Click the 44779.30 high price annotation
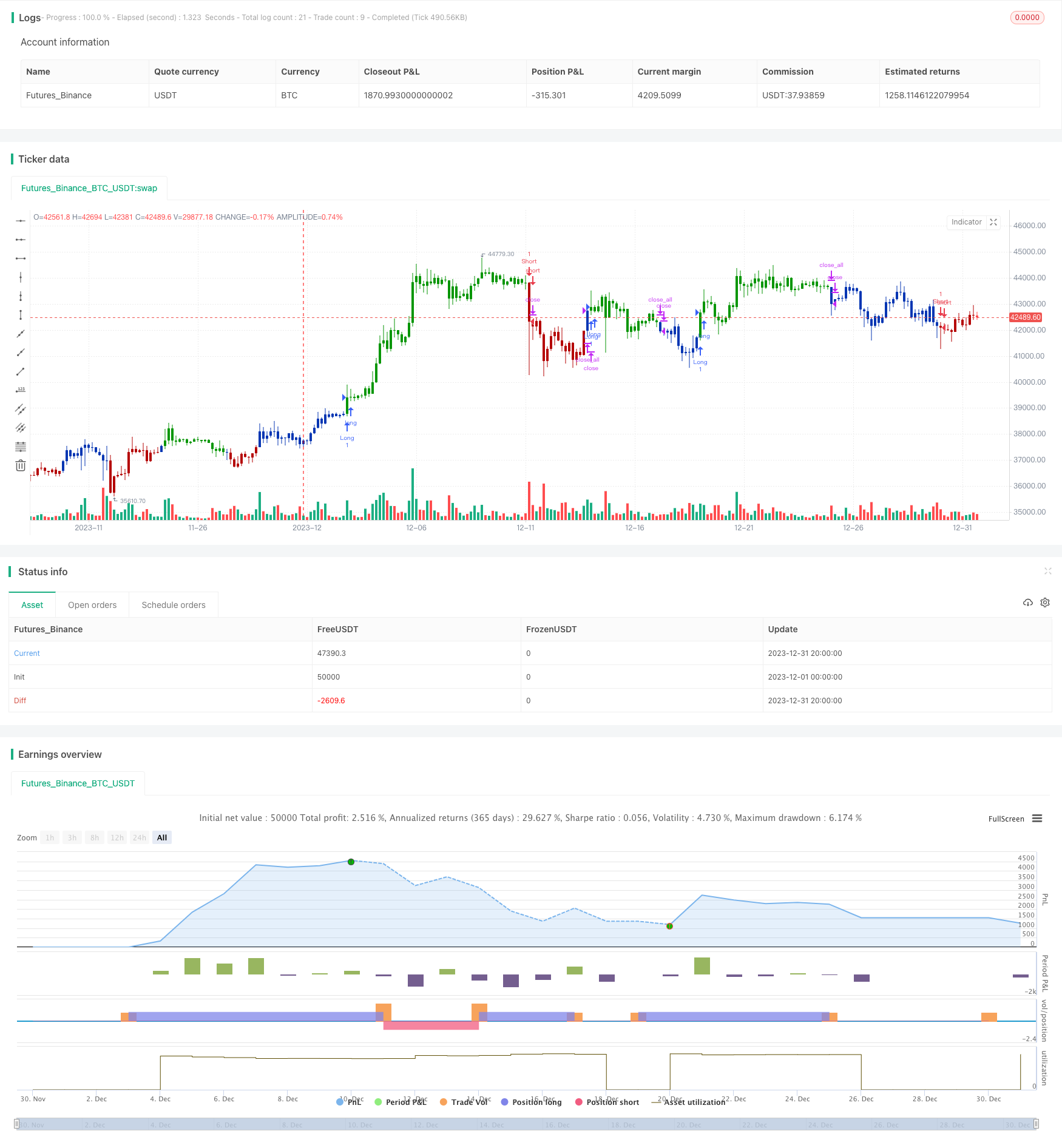The image size is (1062, 1148). coord(501,254)
